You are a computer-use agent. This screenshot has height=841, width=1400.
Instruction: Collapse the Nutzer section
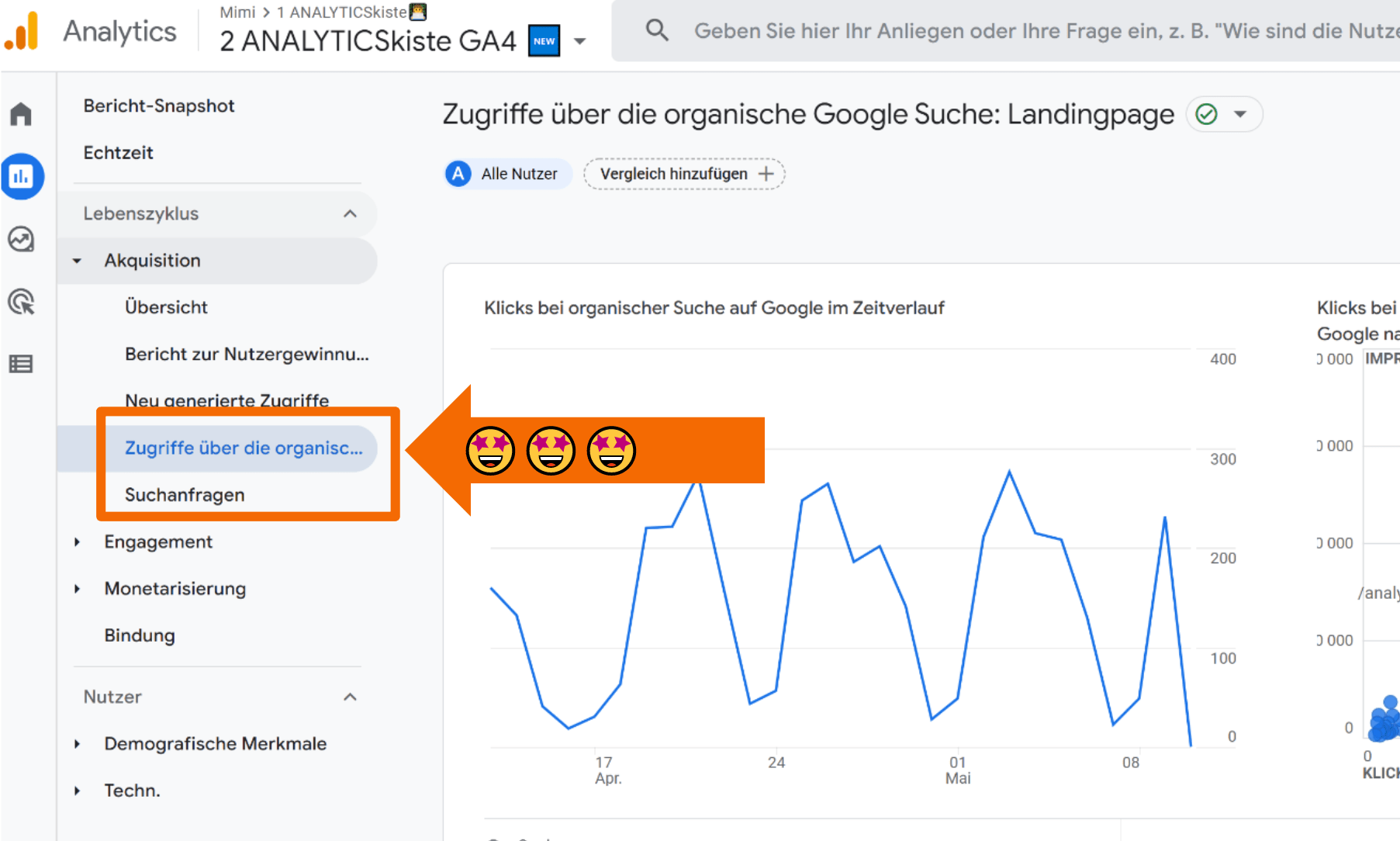point(351,697)
